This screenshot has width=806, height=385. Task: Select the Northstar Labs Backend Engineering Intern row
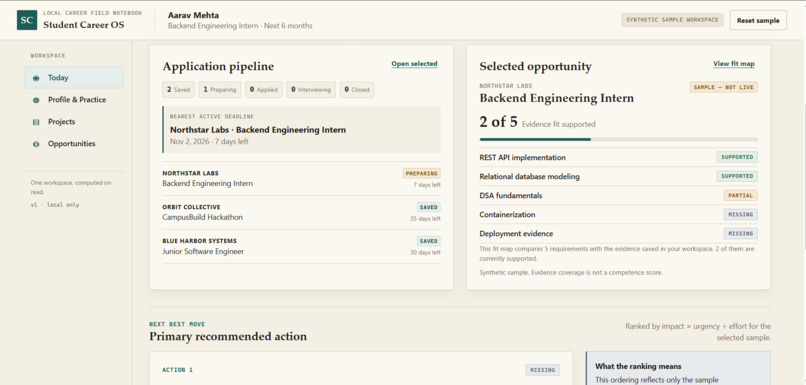click(x=301, y=178)
